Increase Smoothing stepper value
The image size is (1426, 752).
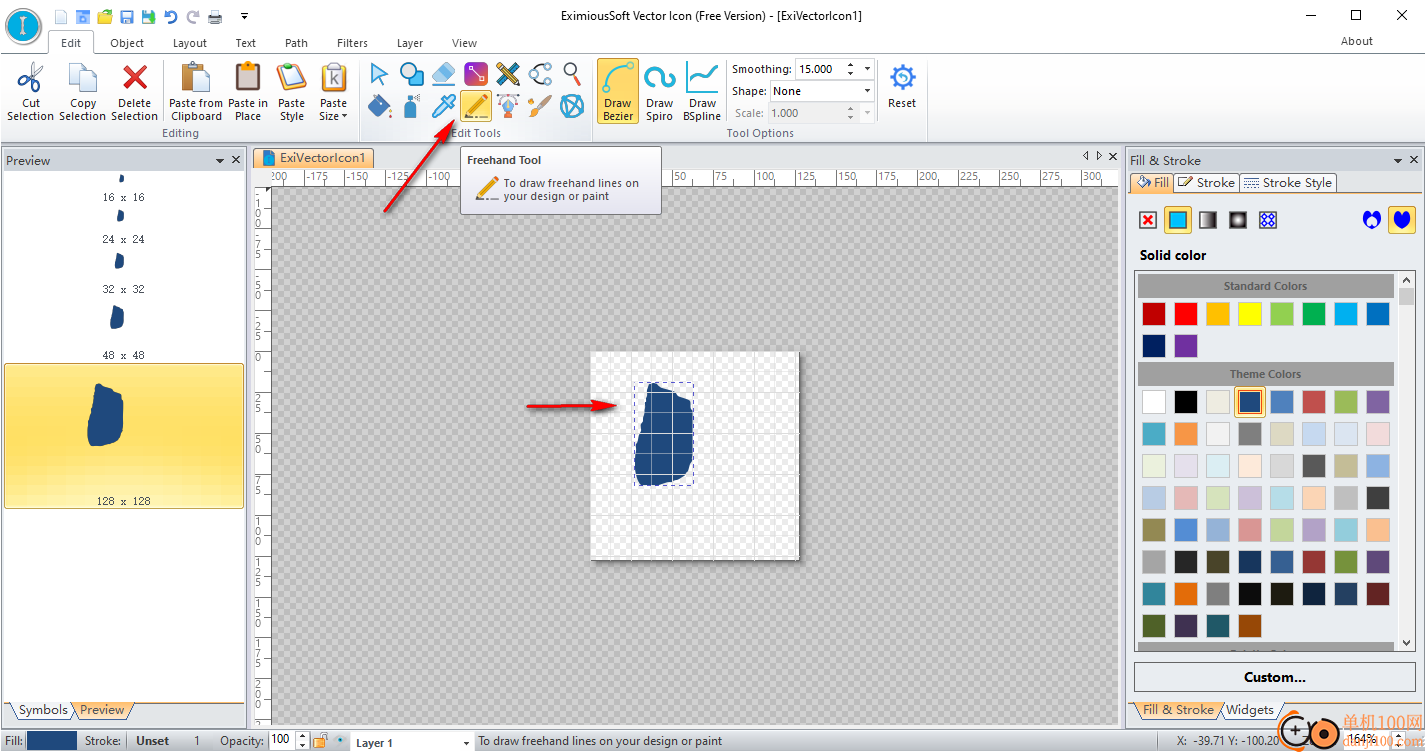850,65
